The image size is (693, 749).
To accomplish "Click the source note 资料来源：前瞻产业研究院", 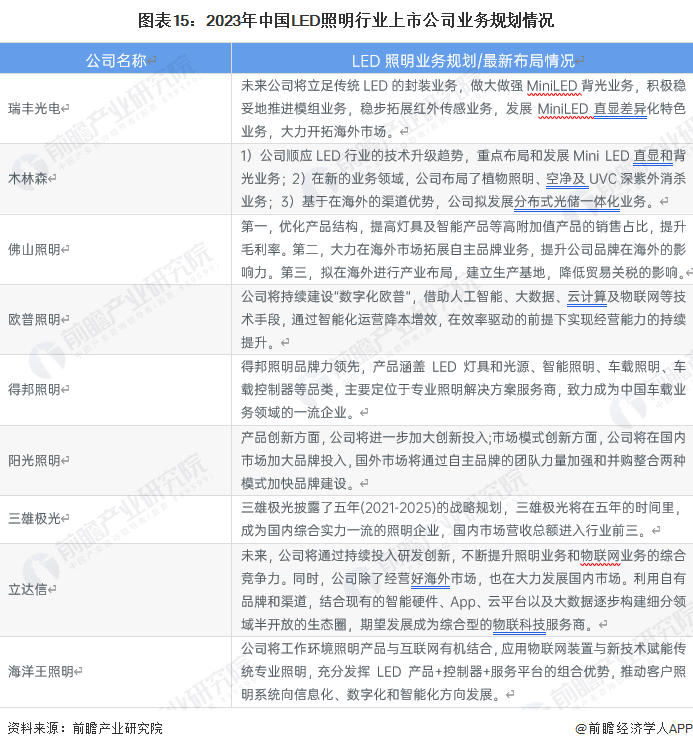I will pos(85,728).
